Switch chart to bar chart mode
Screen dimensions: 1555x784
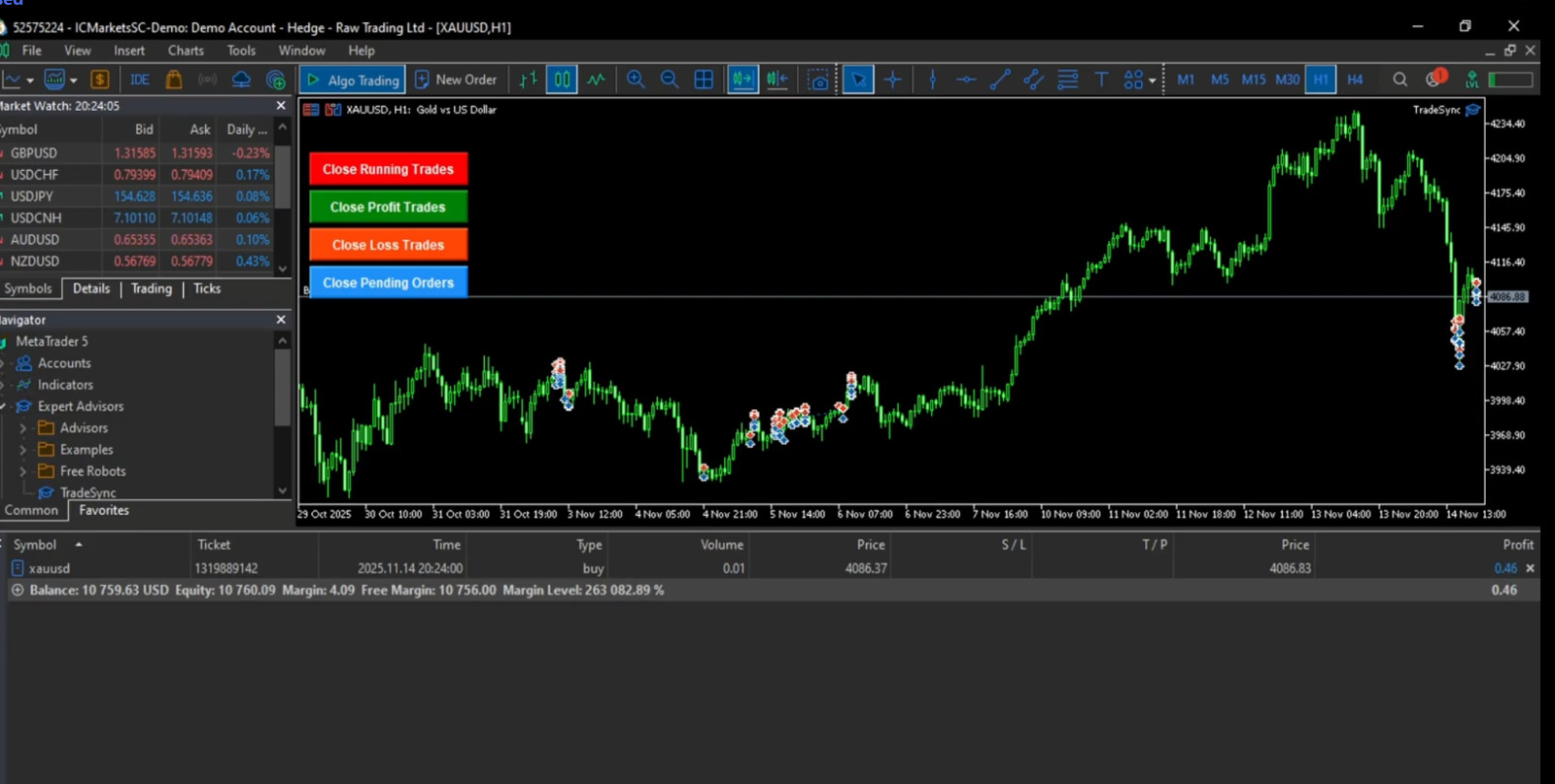528,80
